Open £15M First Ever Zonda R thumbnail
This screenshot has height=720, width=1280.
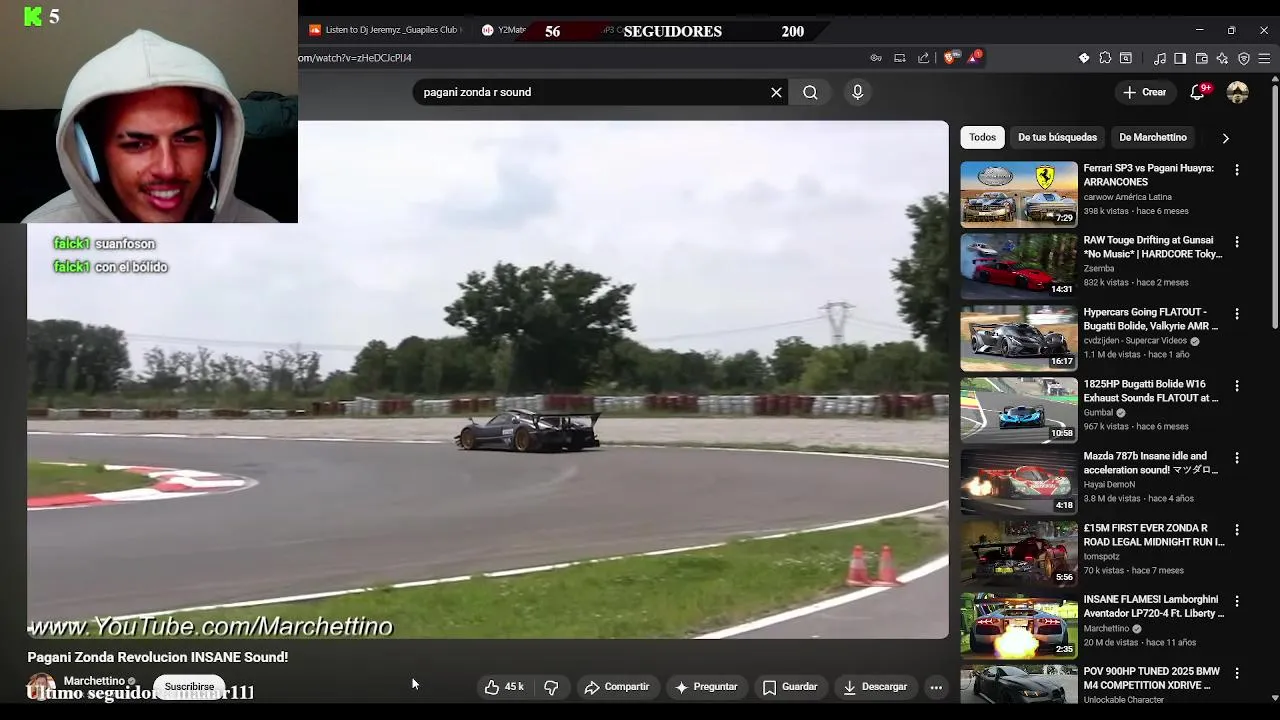(1019, 554)
